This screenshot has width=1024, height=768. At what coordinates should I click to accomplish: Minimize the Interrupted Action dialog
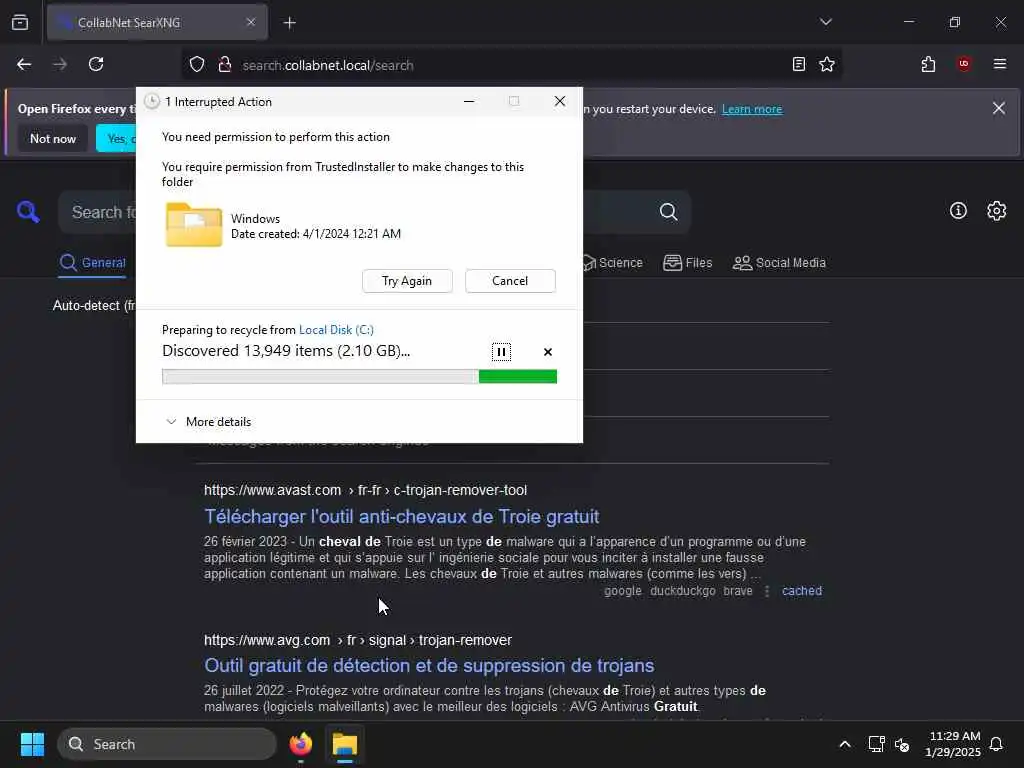coord(469,101)
